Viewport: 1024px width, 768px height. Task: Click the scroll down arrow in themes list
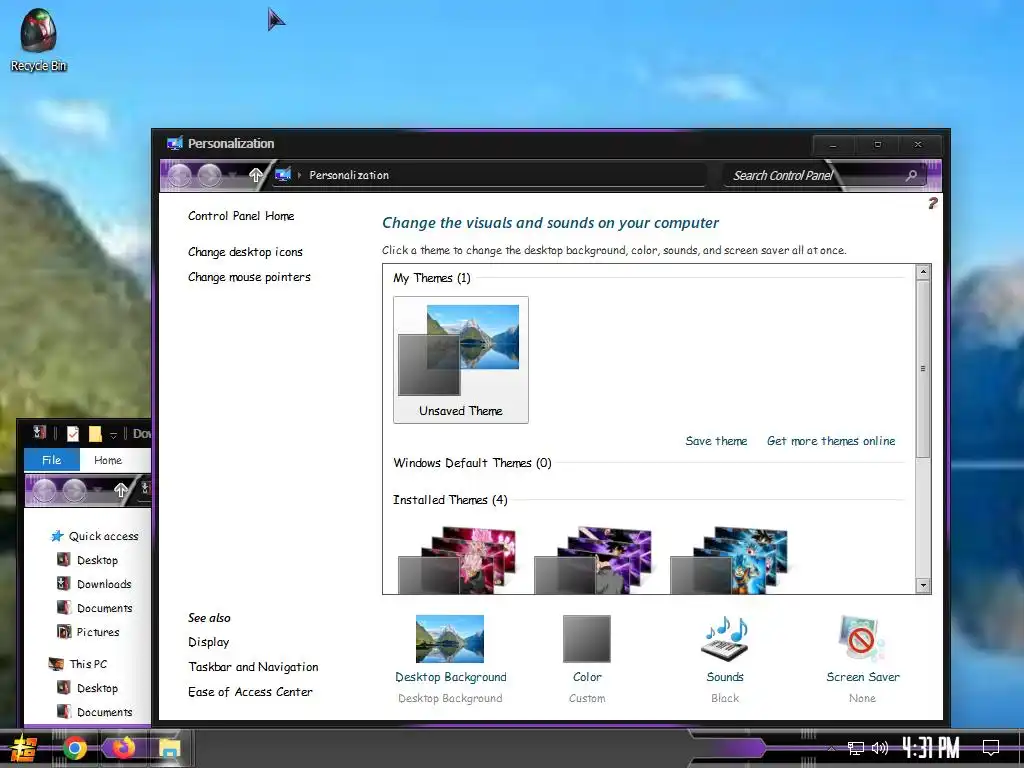(923, 585)
